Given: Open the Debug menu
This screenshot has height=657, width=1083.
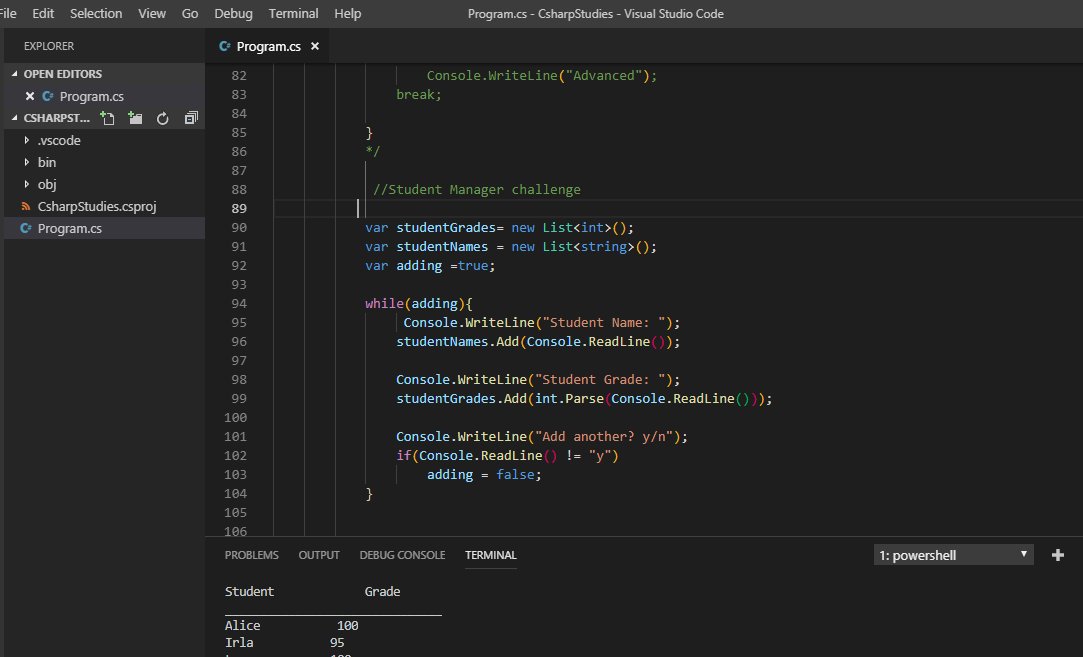Looking at the screenshot, I should tap(233, 13).
